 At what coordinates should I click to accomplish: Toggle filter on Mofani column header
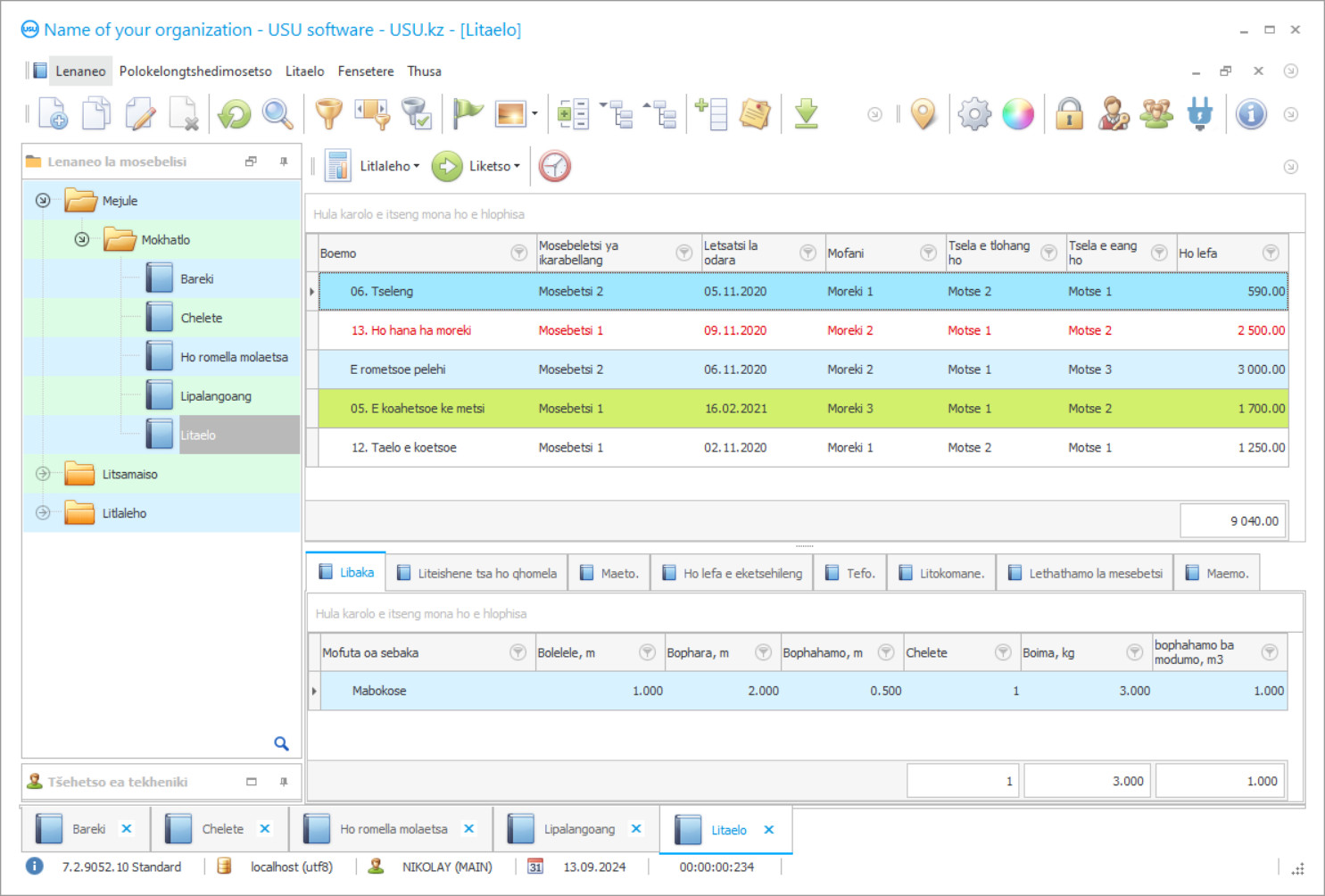(x=928, y=253)
